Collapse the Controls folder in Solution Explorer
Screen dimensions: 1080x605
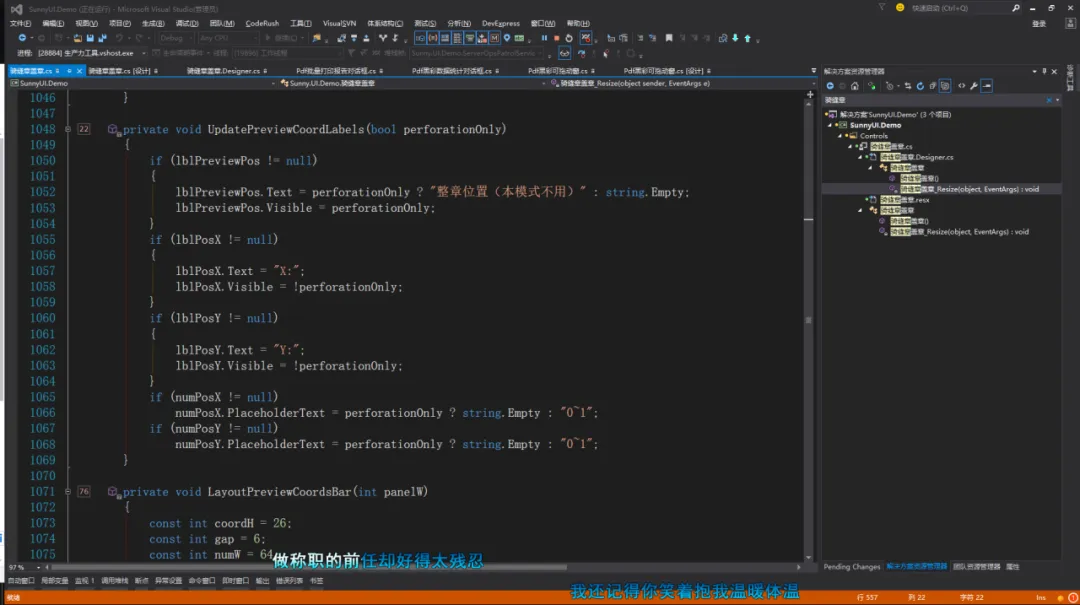pos(840,136)
